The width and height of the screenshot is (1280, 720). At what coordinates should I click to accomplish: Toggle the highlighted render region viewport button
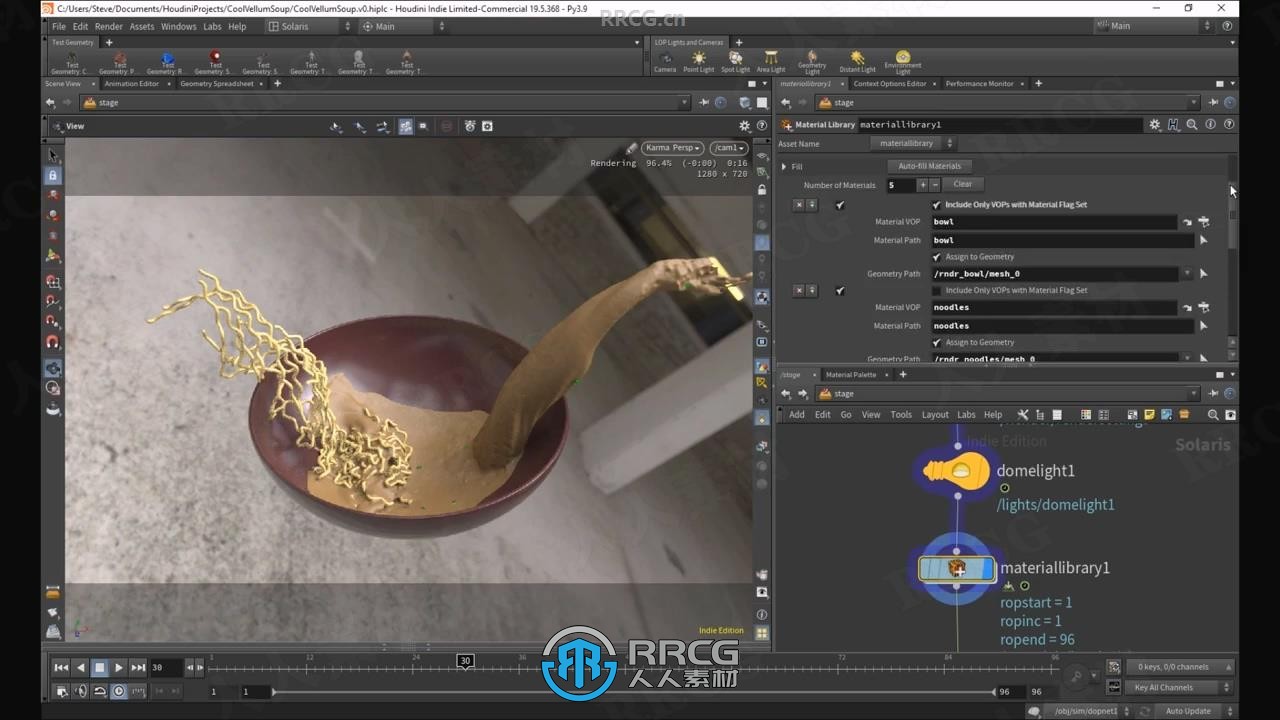[405, 126]
